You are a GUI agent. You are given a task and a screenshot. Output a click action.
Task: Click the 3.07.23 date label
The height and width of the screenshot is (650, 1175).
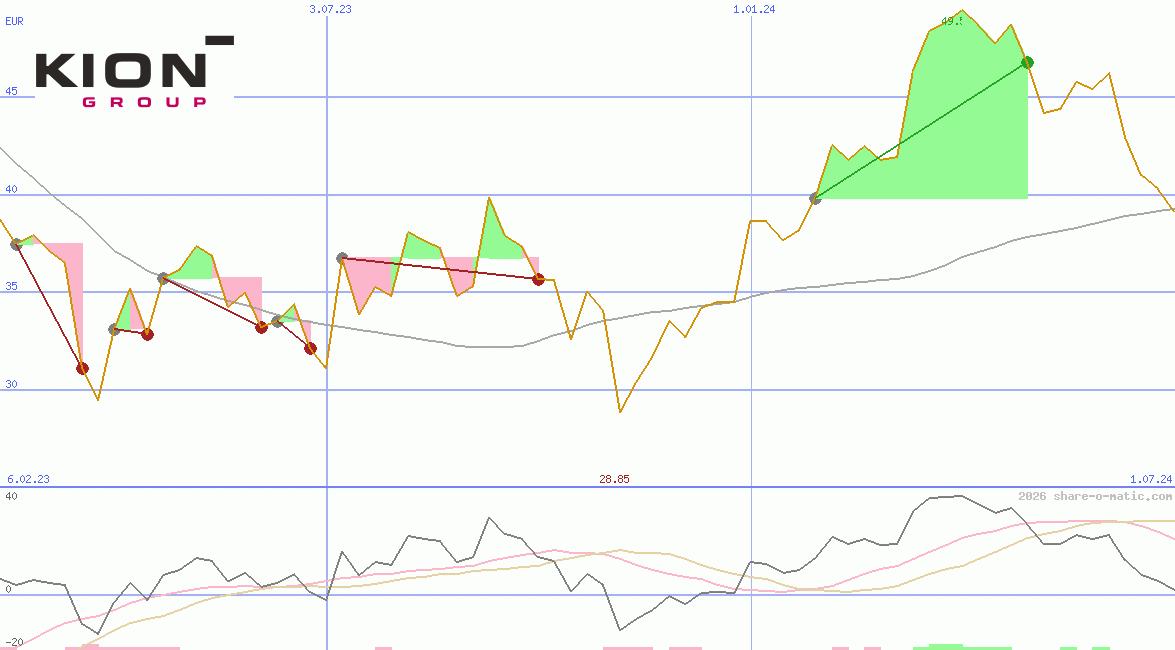point(330,9)
